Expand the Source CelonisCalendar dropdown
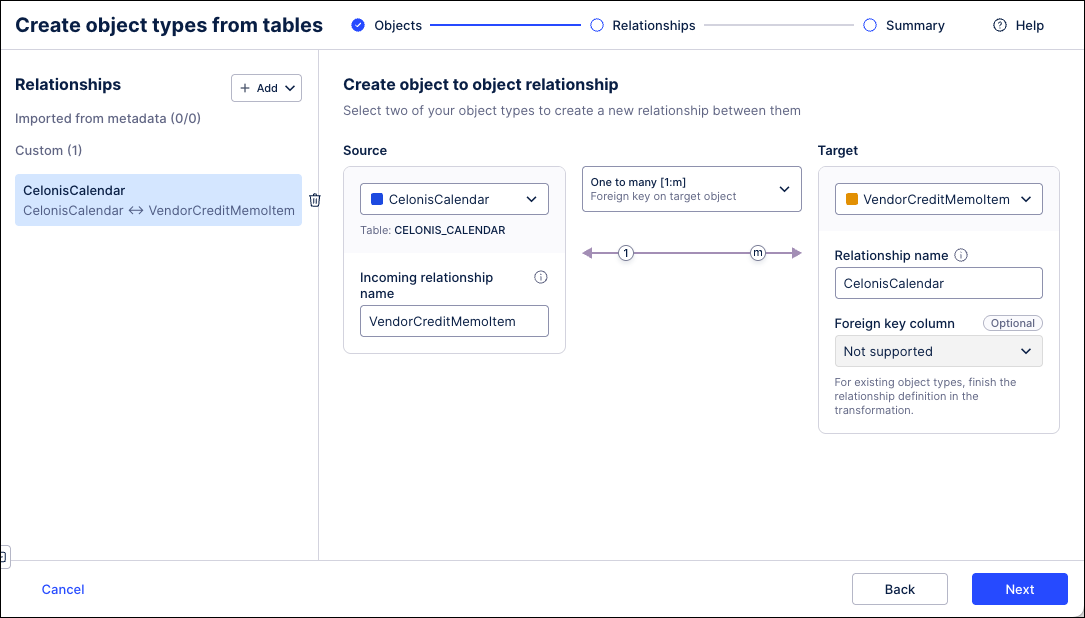This screenshot has height=618, width=1085. [454, 199]
